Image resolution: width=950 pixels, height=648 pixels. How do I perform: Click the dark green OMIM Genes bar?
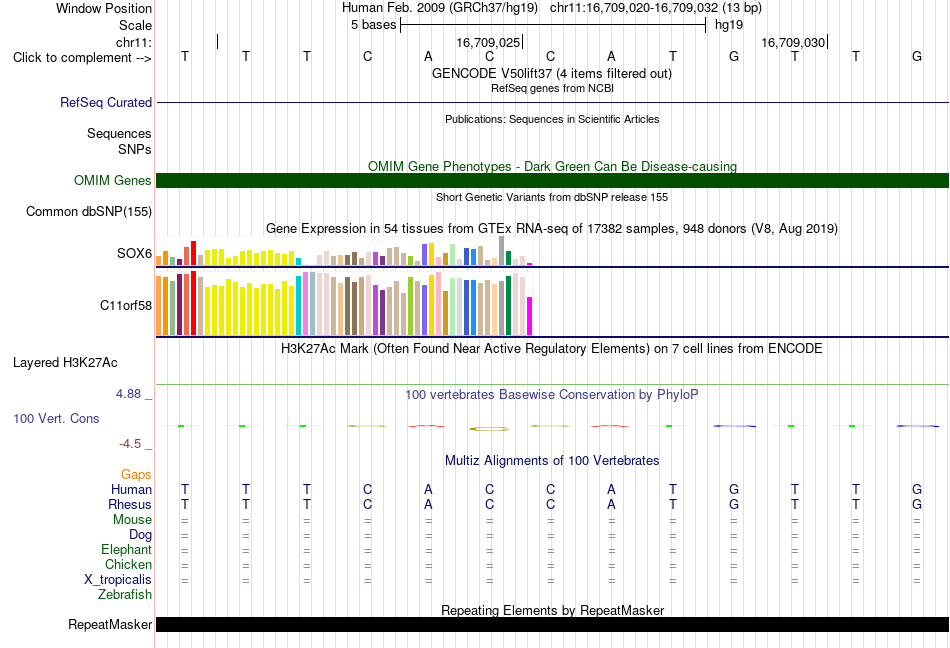pyautogui.click(x=552, y=180)
